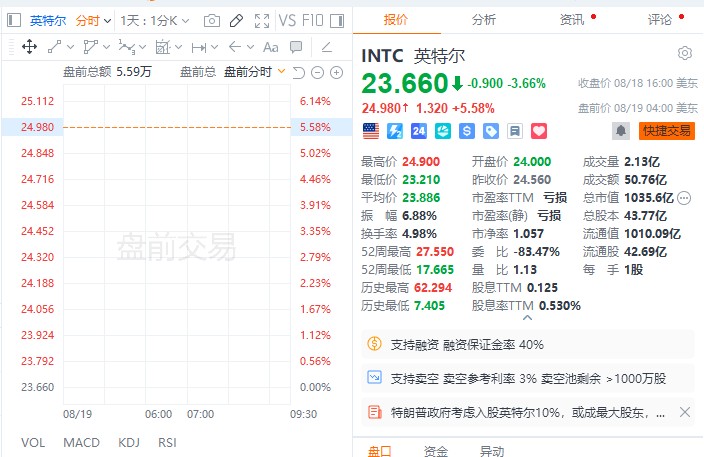
Task: Toggle the left sidebar panel icon
Action: (x=14, y=20)
